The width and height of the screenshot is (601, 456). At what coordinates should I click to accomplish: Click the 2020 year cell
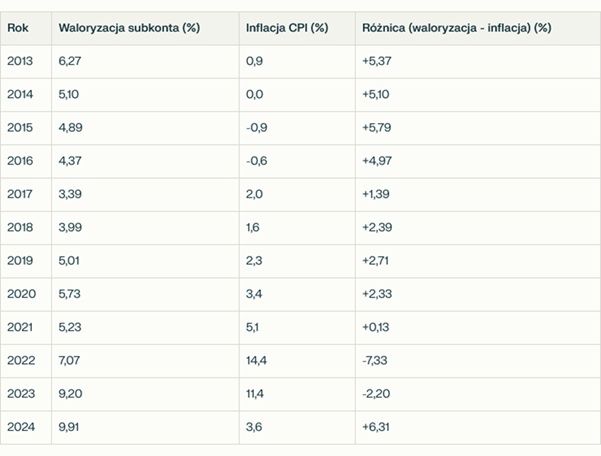20,294
